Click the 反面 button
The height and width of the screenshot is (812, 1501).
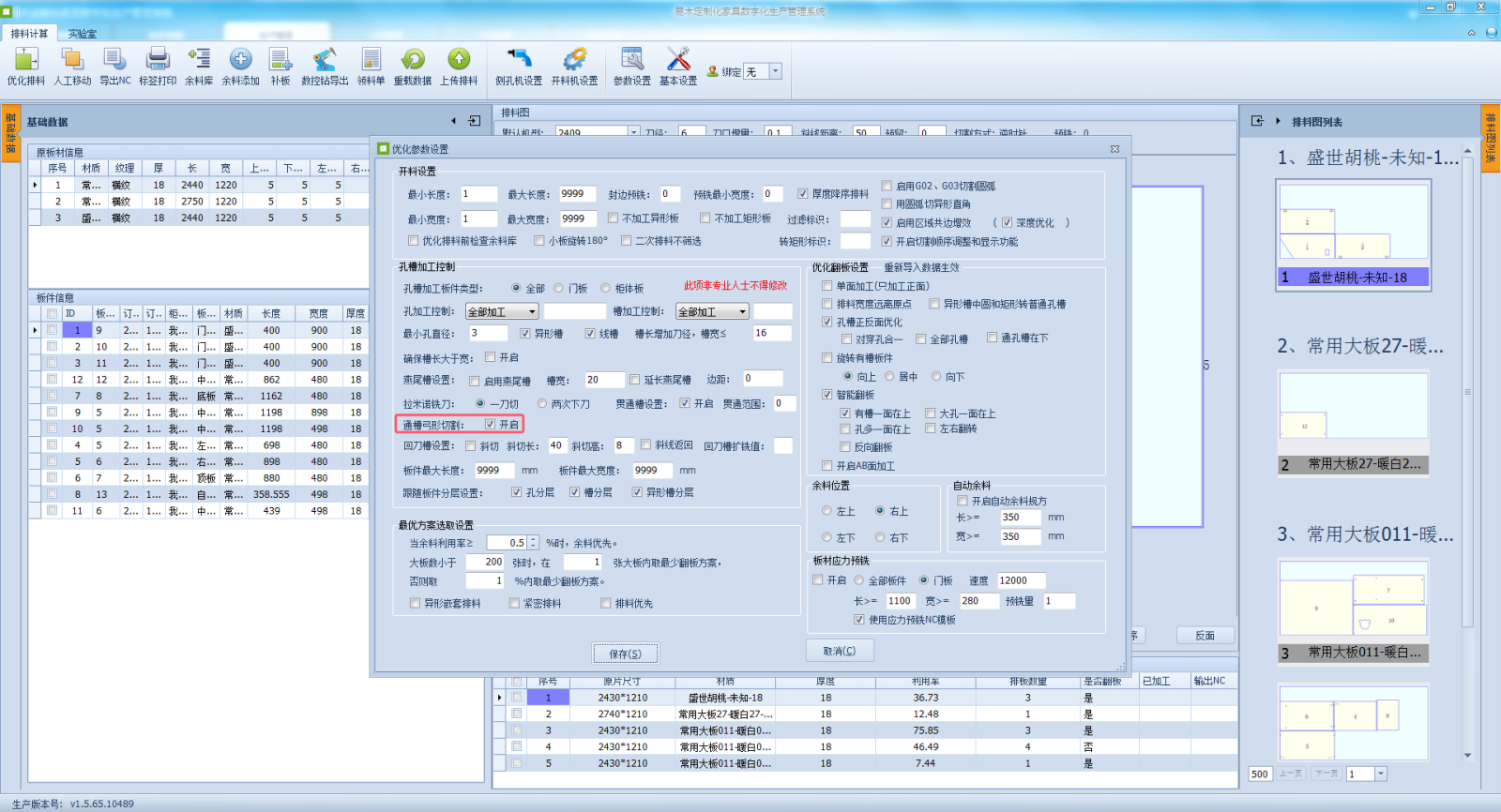coord(1205,636)
